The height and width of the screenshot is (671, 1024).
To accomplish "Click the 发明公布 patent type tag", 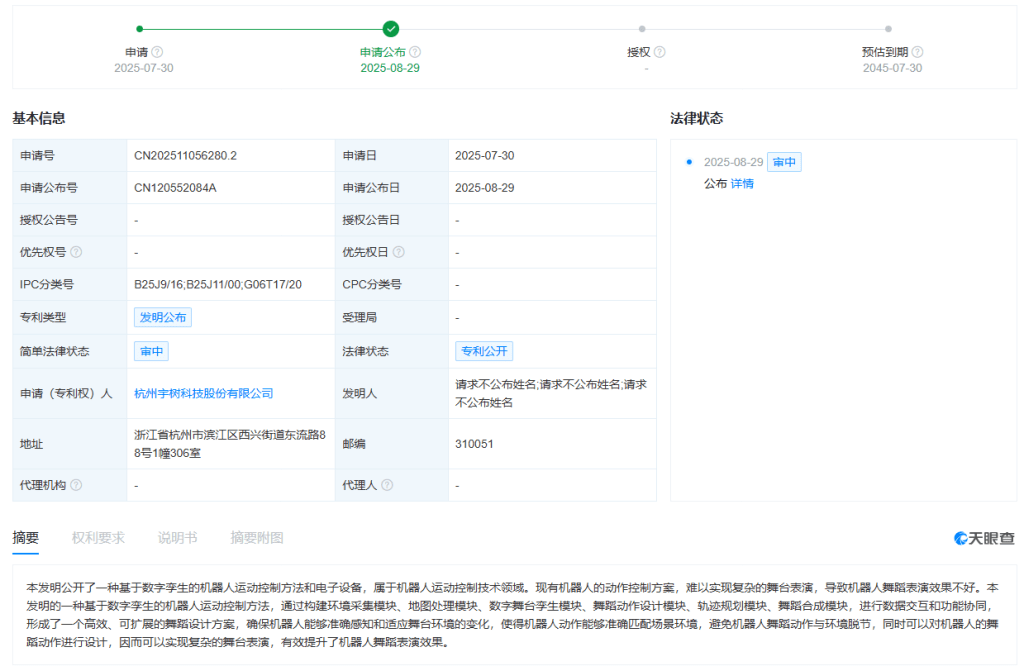I will 163,317.
